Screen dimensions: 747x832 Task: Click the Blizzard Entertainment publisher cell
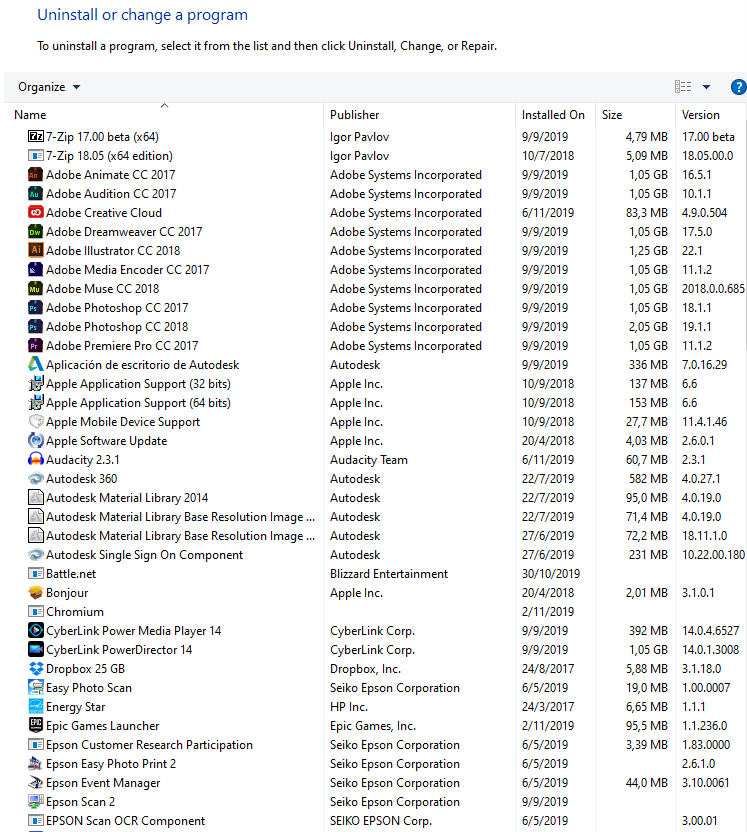[389, 574]
